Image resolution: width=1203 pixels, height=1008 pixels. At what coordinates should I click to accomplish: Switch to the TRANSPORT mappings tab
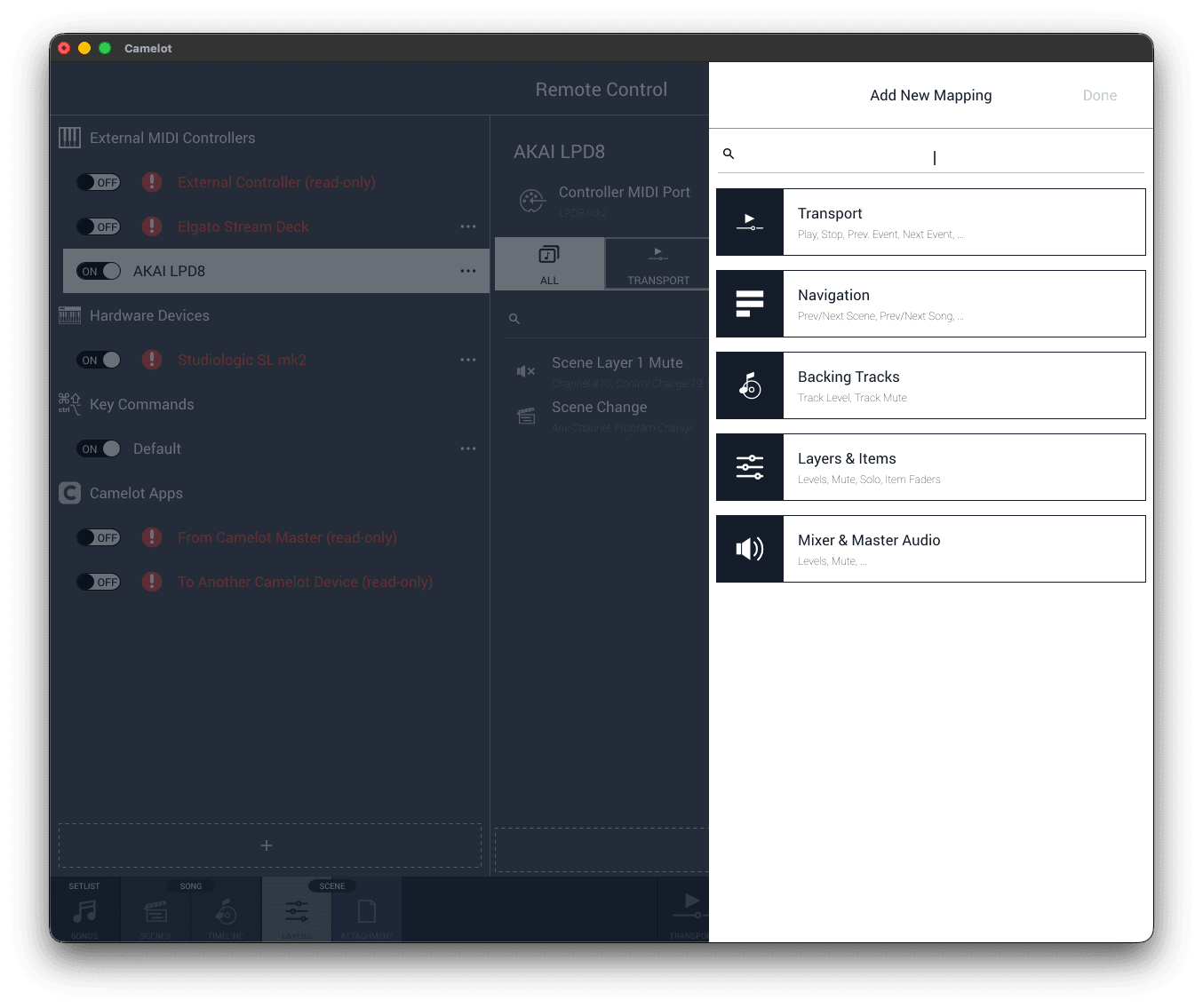(657, 264)
